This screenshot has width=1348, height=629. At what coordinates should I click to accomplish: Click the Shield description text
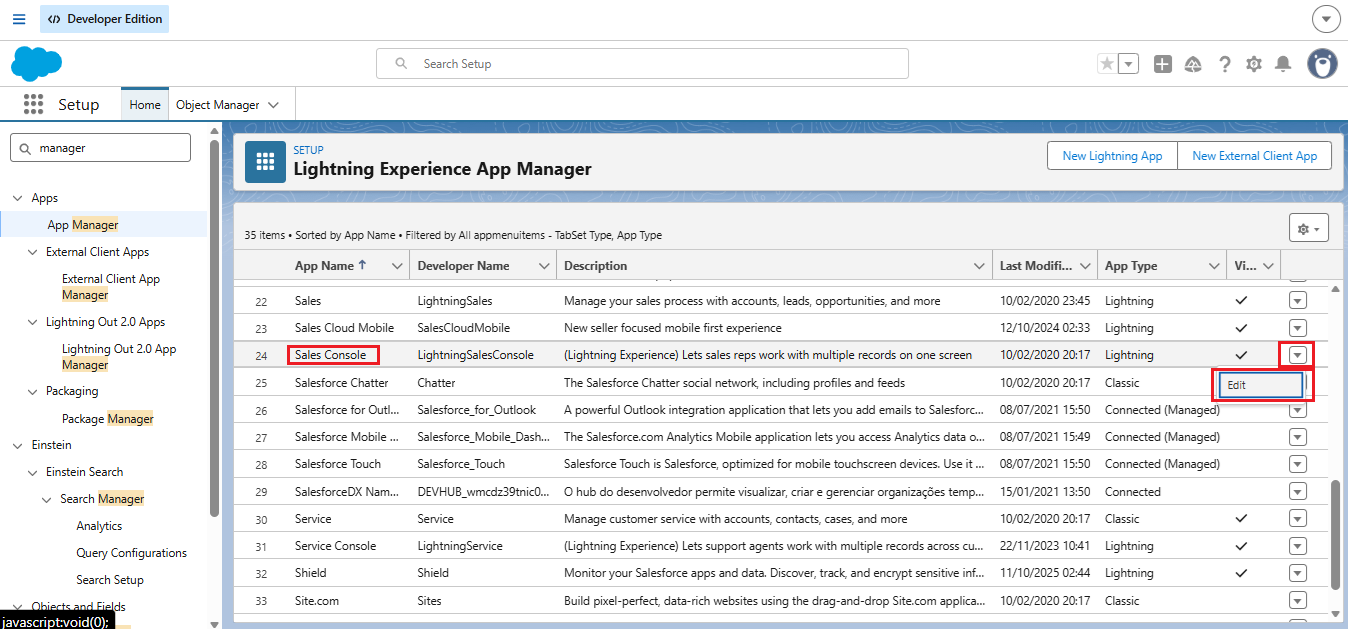[773, 573]
